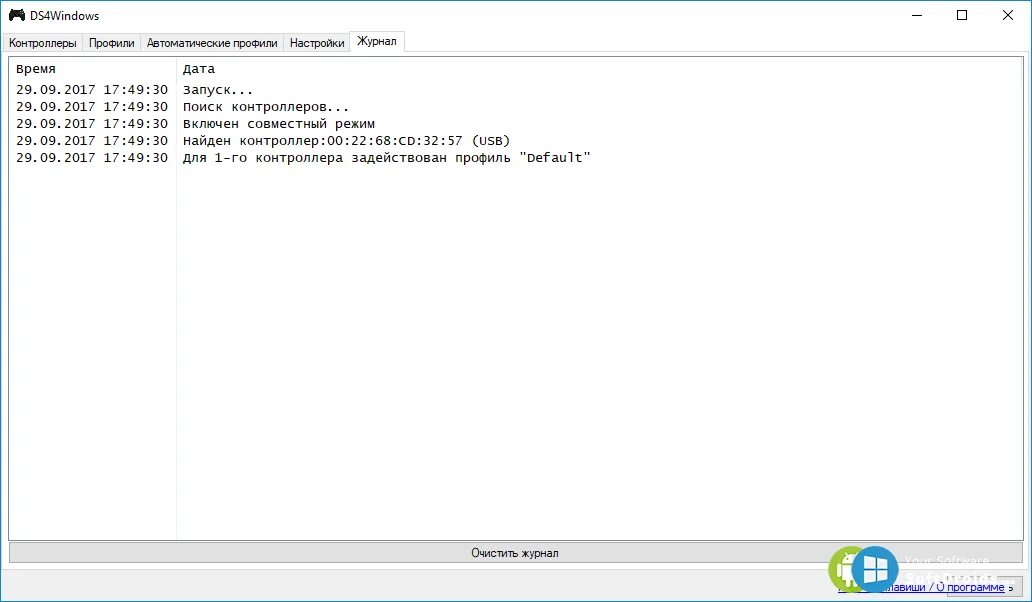Select the Найден контроллер 00:22:68:CD:32:57 entry
The height and width of the screenshot is (602, 1032).
347,141
